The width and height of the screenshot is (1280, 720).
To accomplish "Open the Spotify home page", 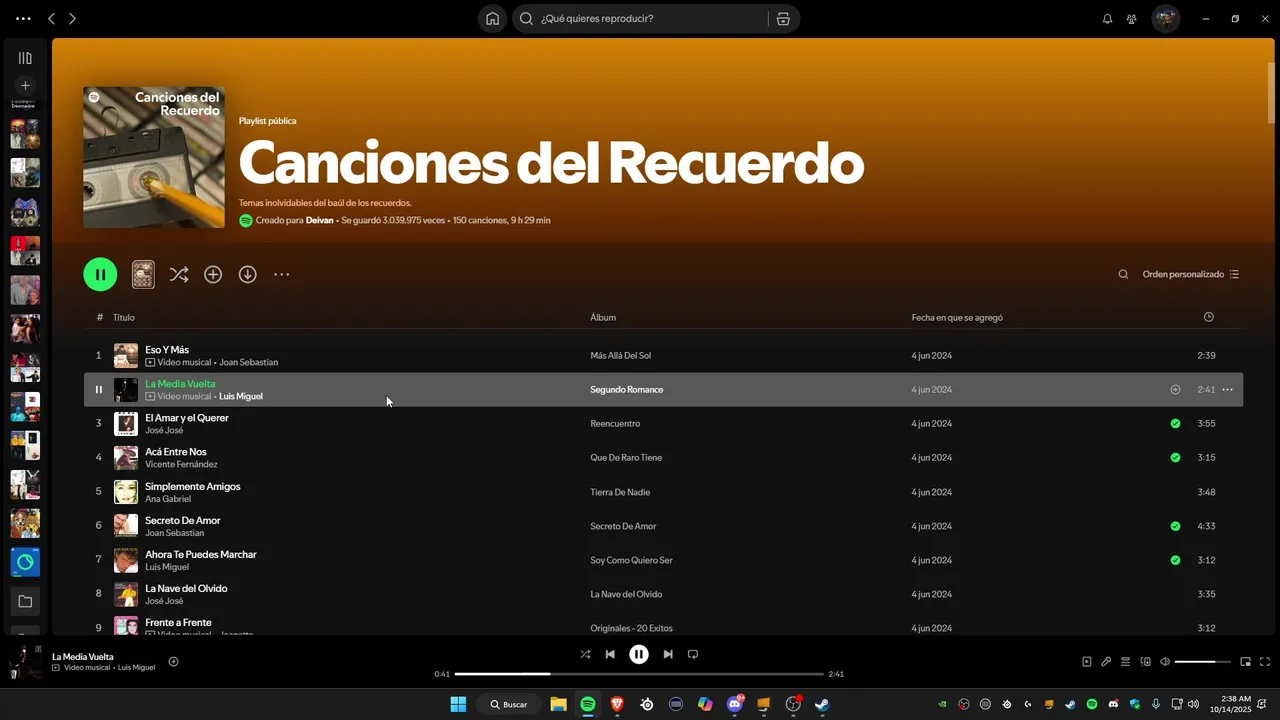I will pyautogui.click(x=492, y=19).
